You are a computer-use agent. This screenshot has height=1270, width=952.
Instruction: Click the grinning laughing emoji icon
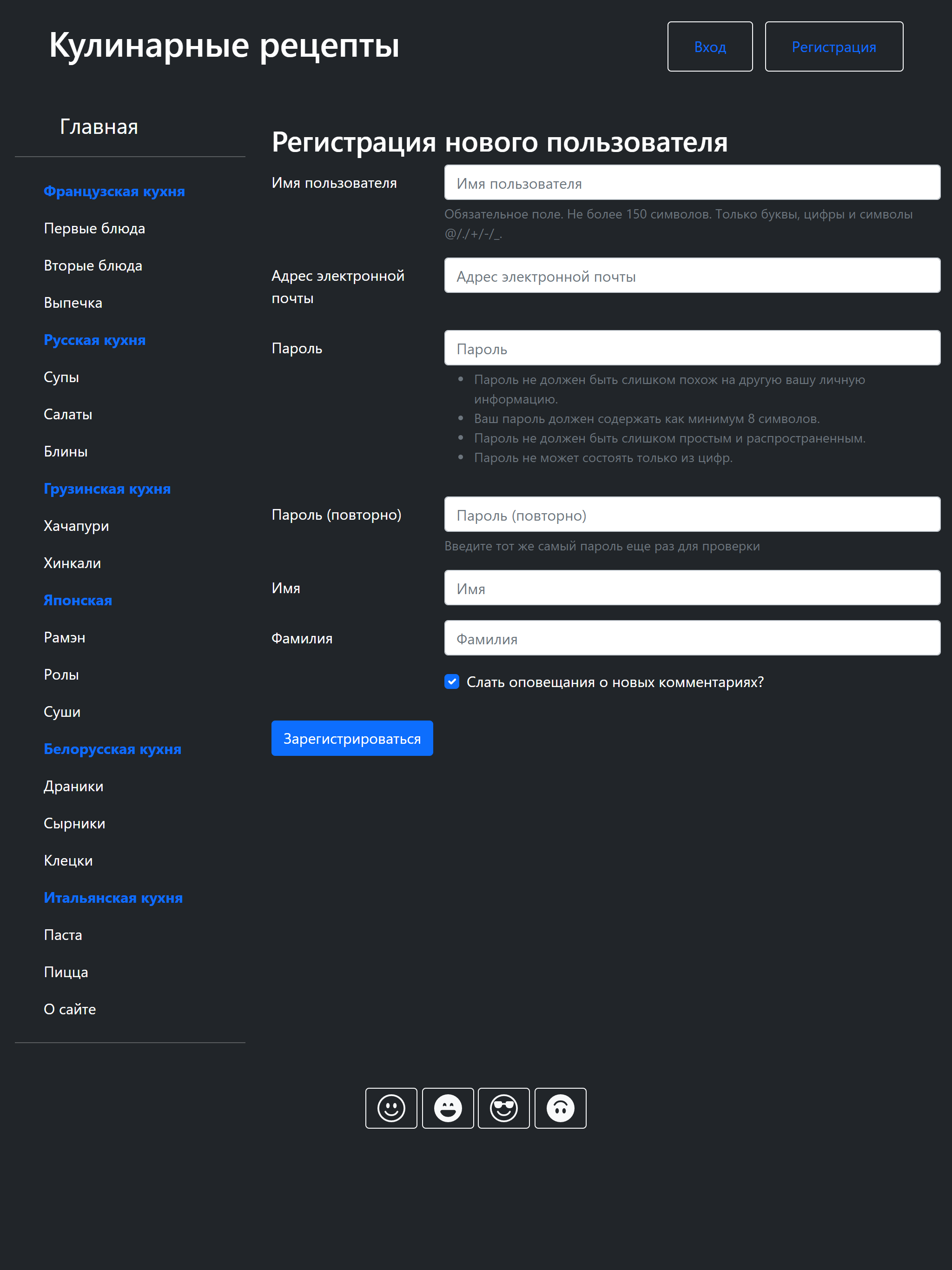pyautogui.click(x=448, y=1108)
